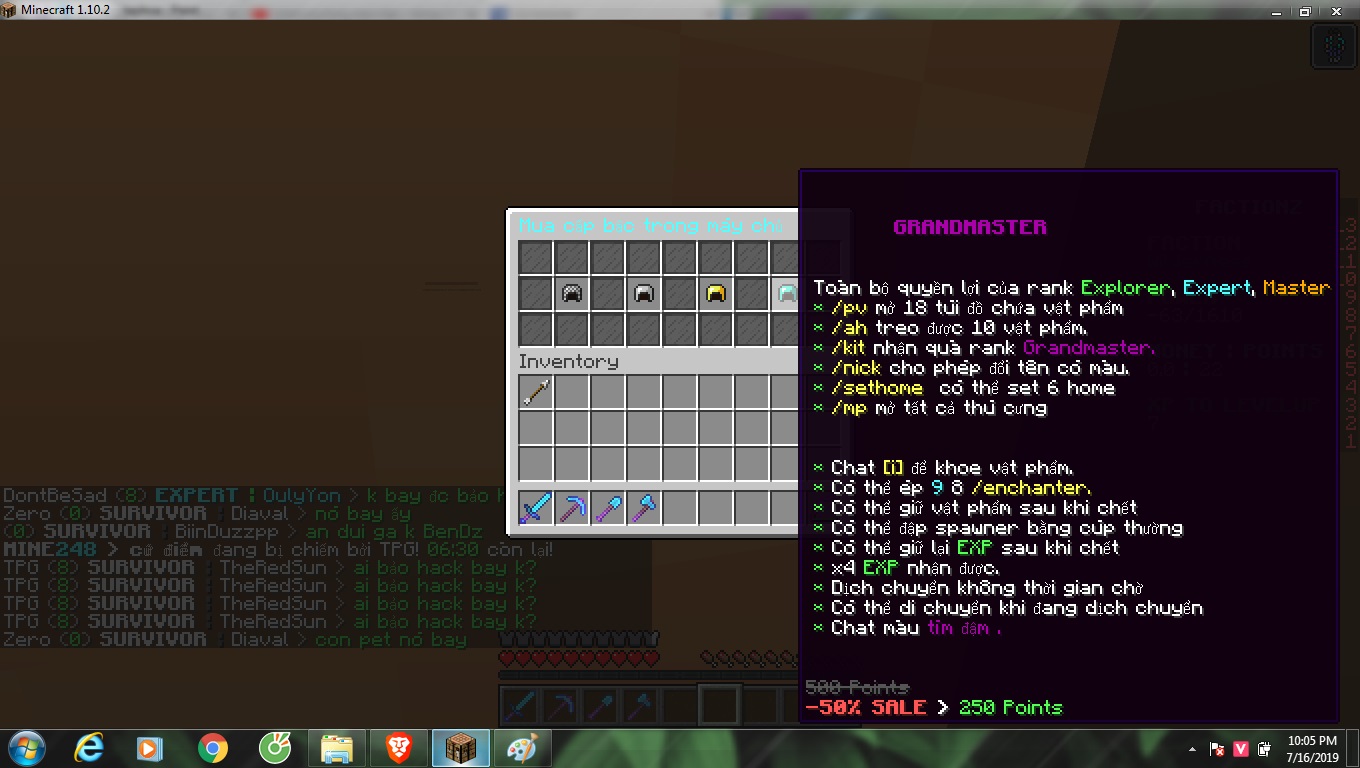Click the GRANDMASTER title in the tooltip
1360x768 pixels.
[x=970, y=227]
